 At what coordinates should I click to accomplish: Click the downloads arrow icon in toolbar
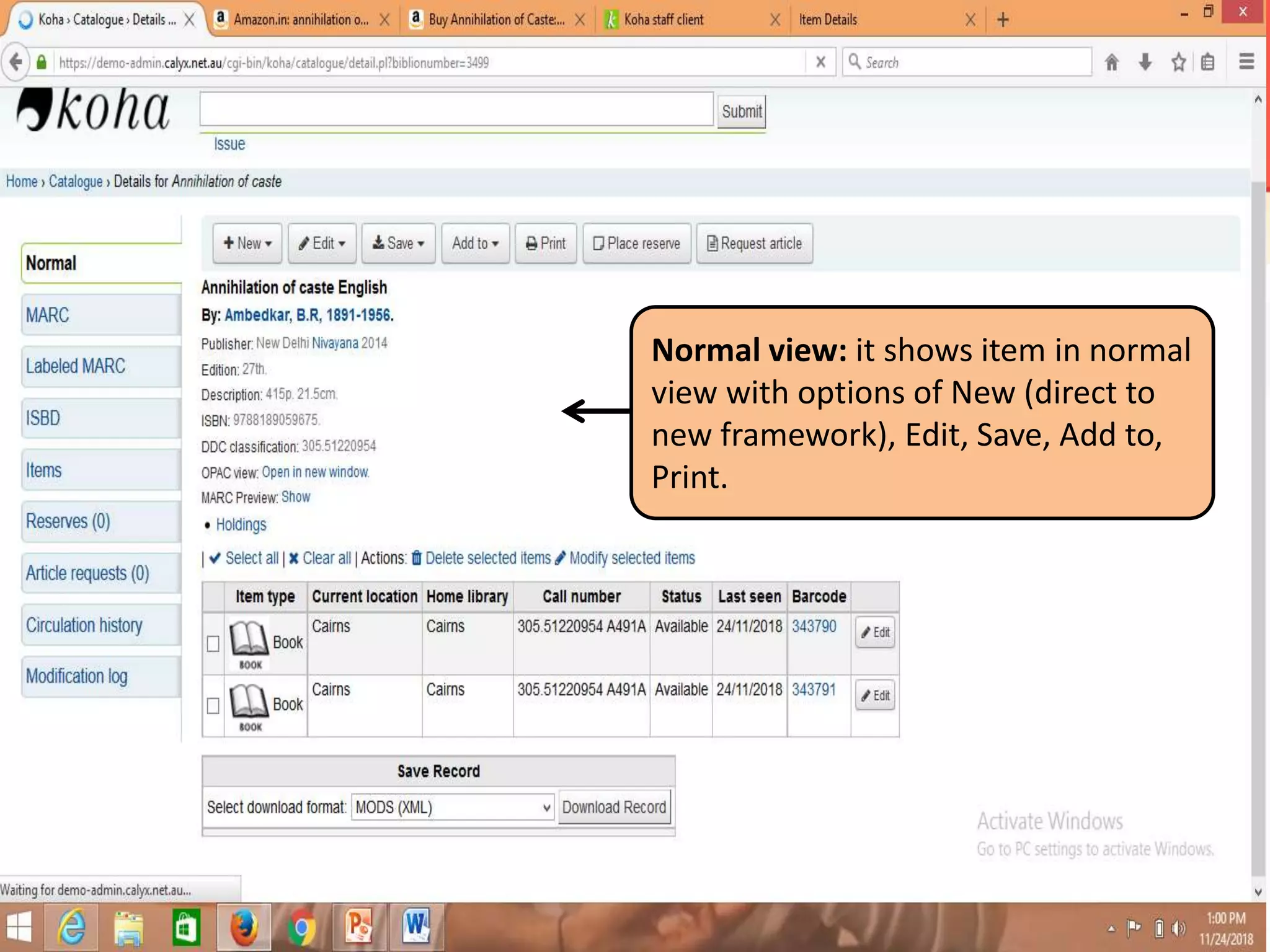tap(1145, 62)
